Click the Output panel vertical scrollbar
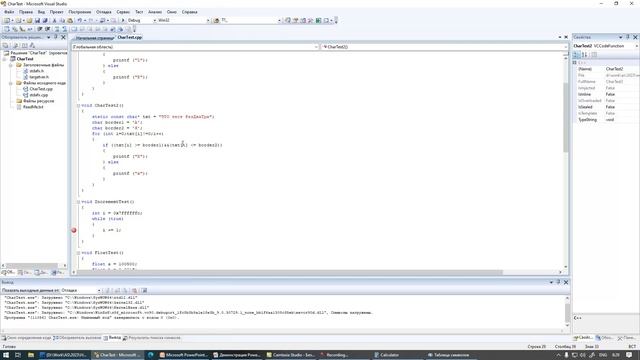 point(567,313)
